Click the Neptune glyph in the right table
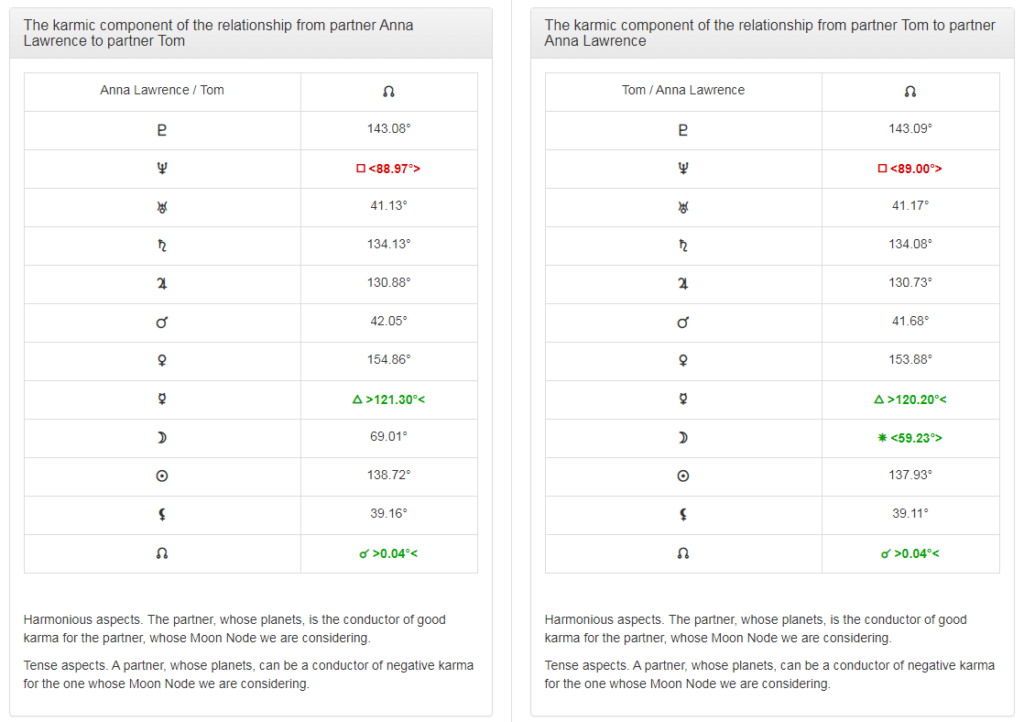 pos(683,168)
